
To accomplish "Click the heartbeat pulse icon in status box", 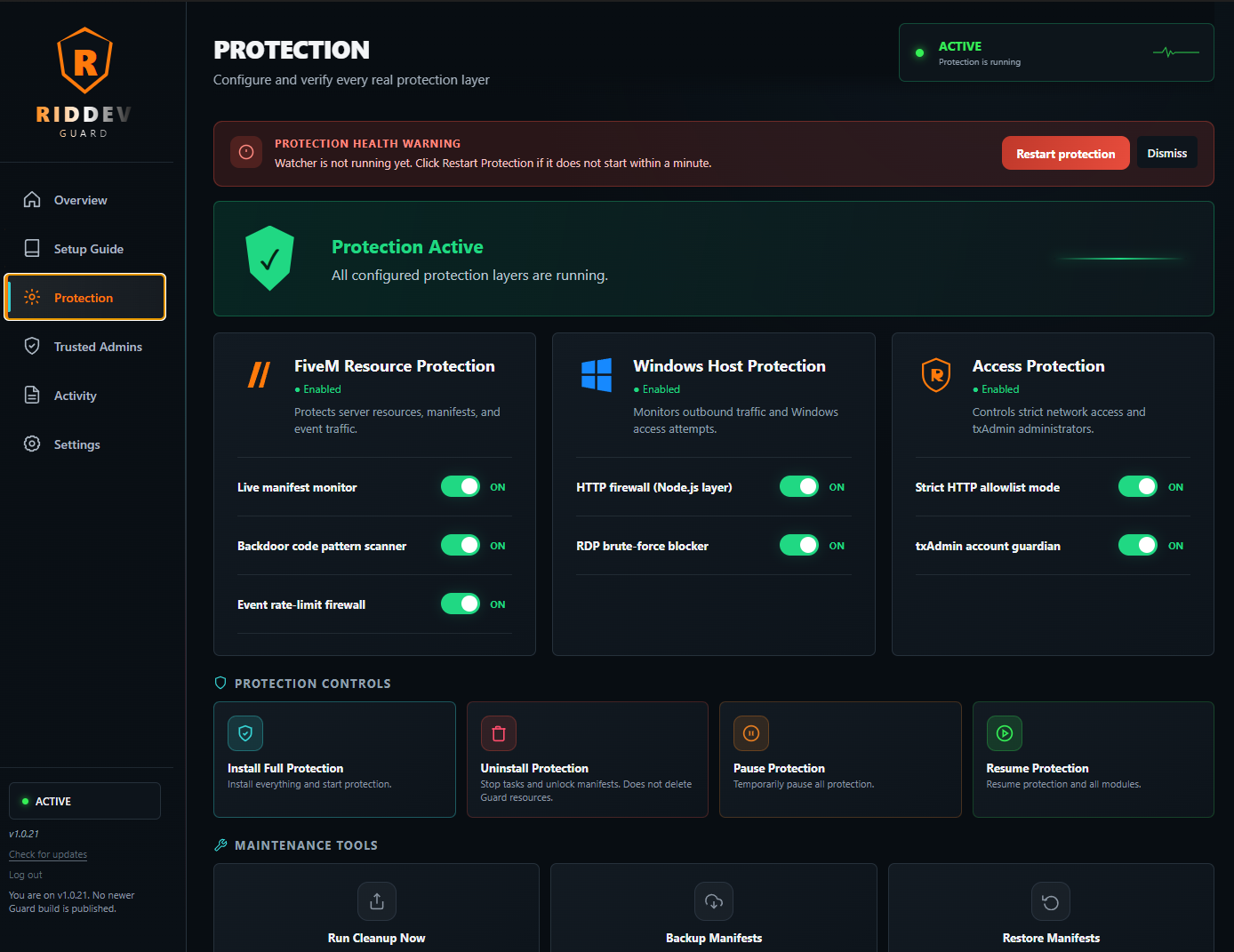I will pyautogui.click(x=1176, y=52).
